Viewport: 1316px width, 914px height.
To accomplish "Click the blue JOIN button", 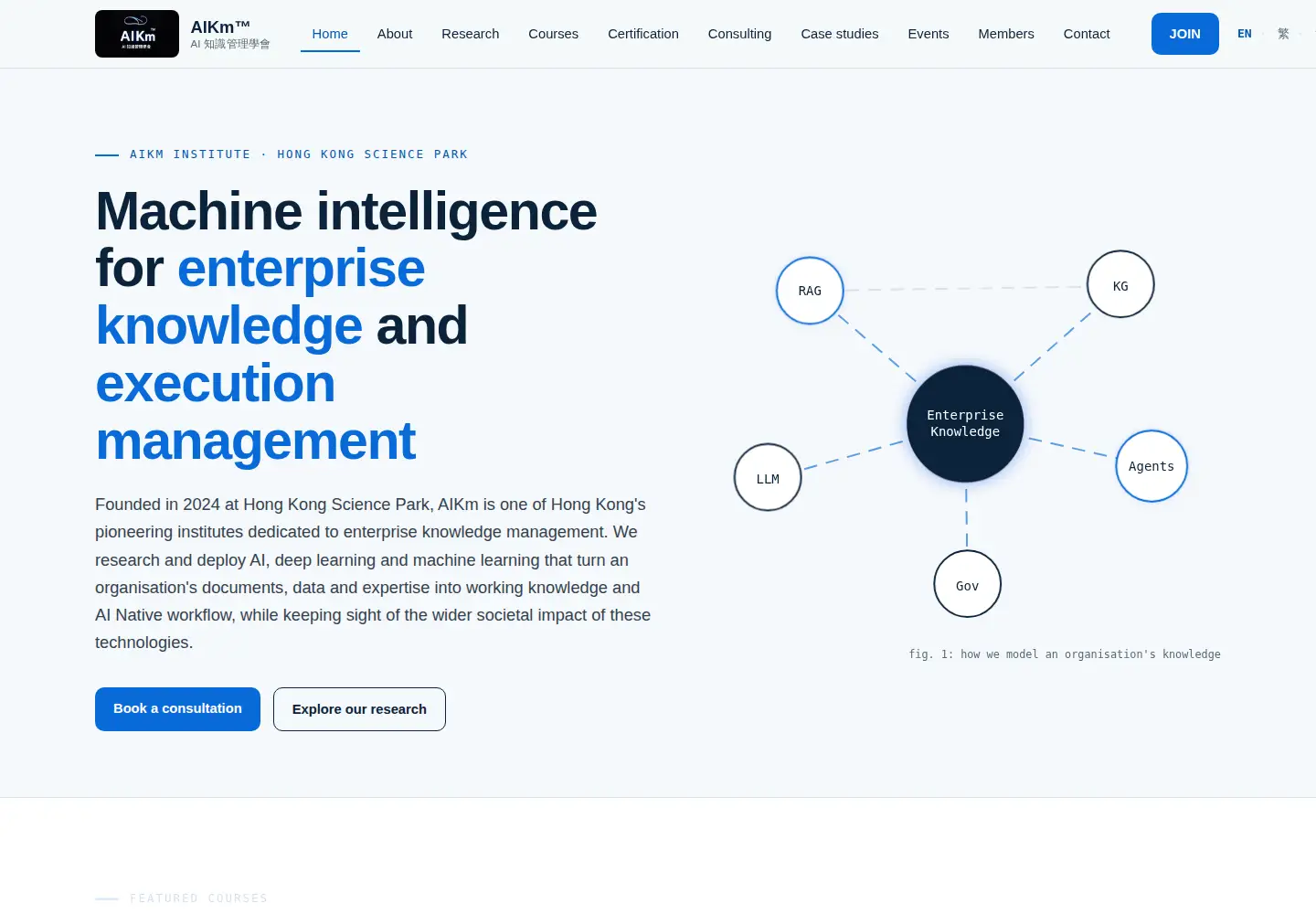I will tap(1185, 34).
